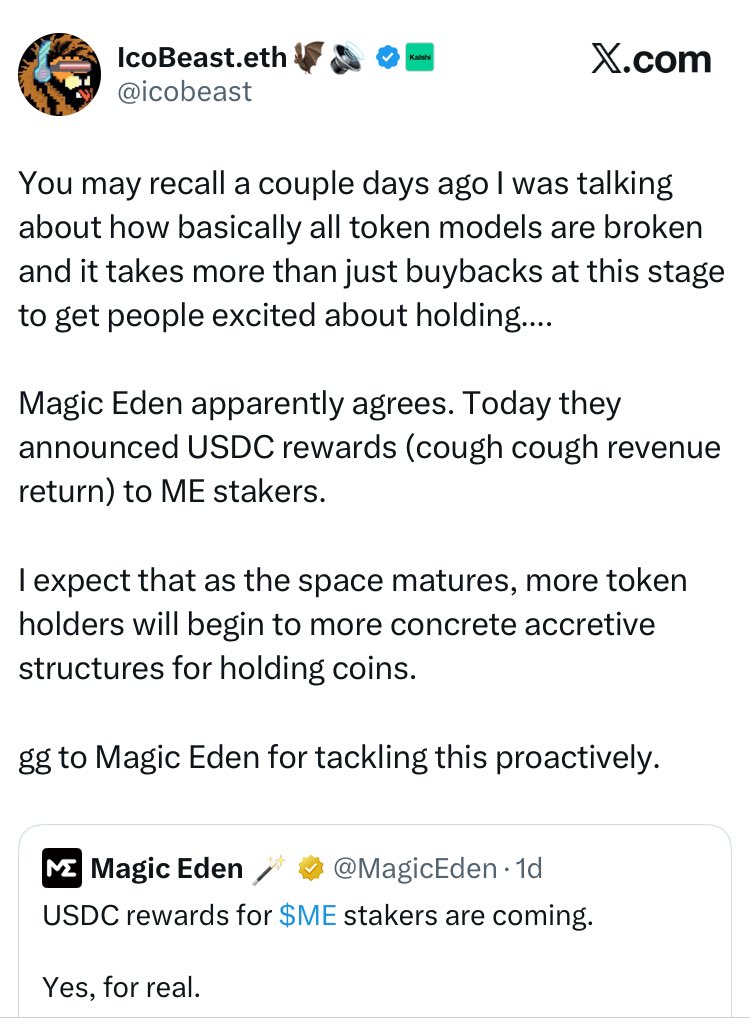
Task: Click the speaker emoji beside IcoBeast.eth
Action: coord(350,58)
